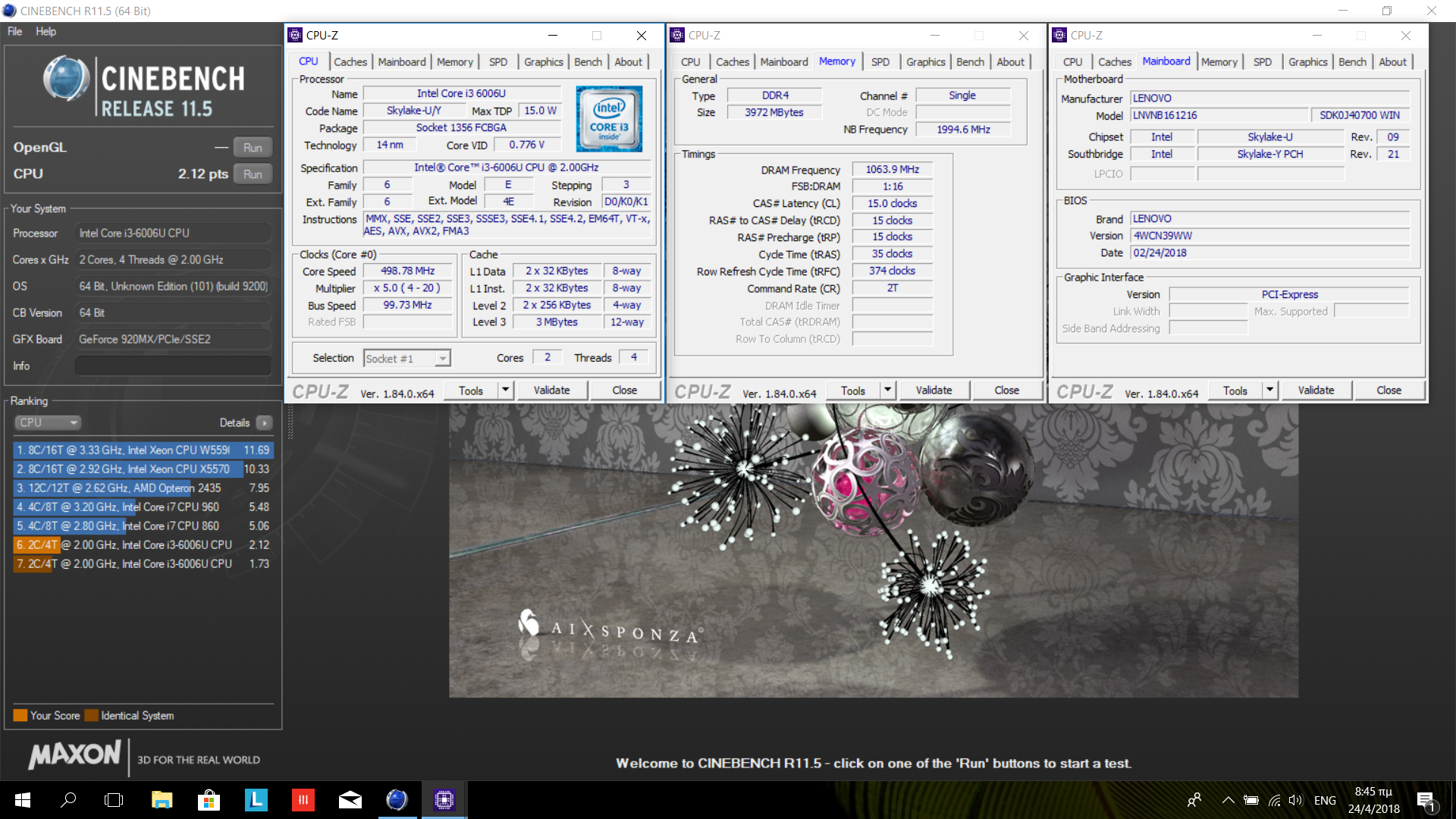Image resolution: width=1456 pixels, height=819 pixels.
Task: Open volume control tray icon
Action: click(x=1295, y=800)
